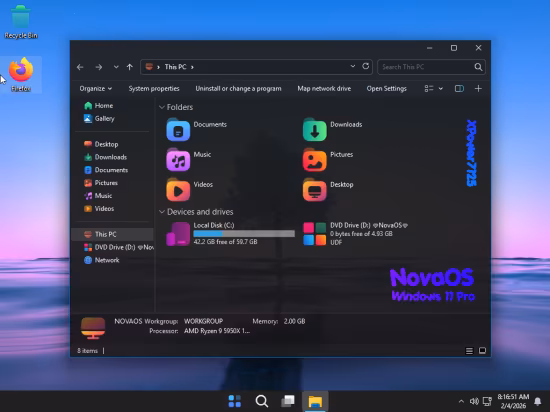Click the "8 items" status text
This screenshot has width=550, height=412.
[87, 351]
